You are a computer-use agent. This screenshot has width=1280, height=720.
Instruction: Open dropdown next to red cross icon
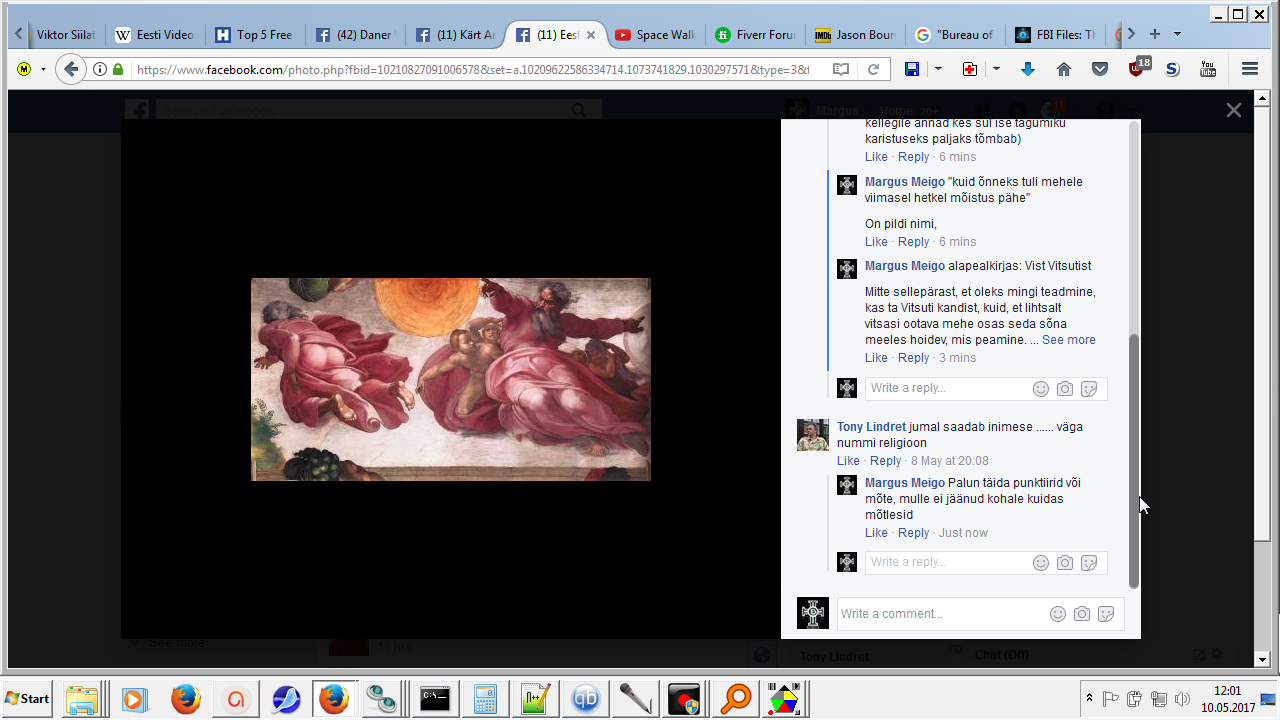996,69
